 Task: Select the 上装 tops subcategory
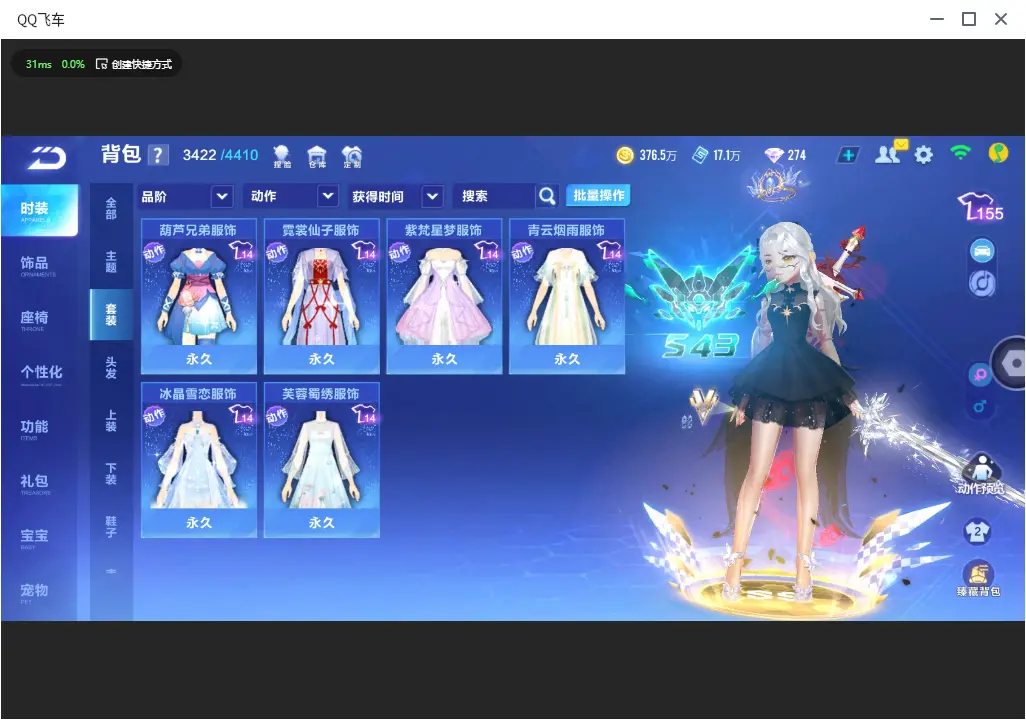(x=111, y=421)
